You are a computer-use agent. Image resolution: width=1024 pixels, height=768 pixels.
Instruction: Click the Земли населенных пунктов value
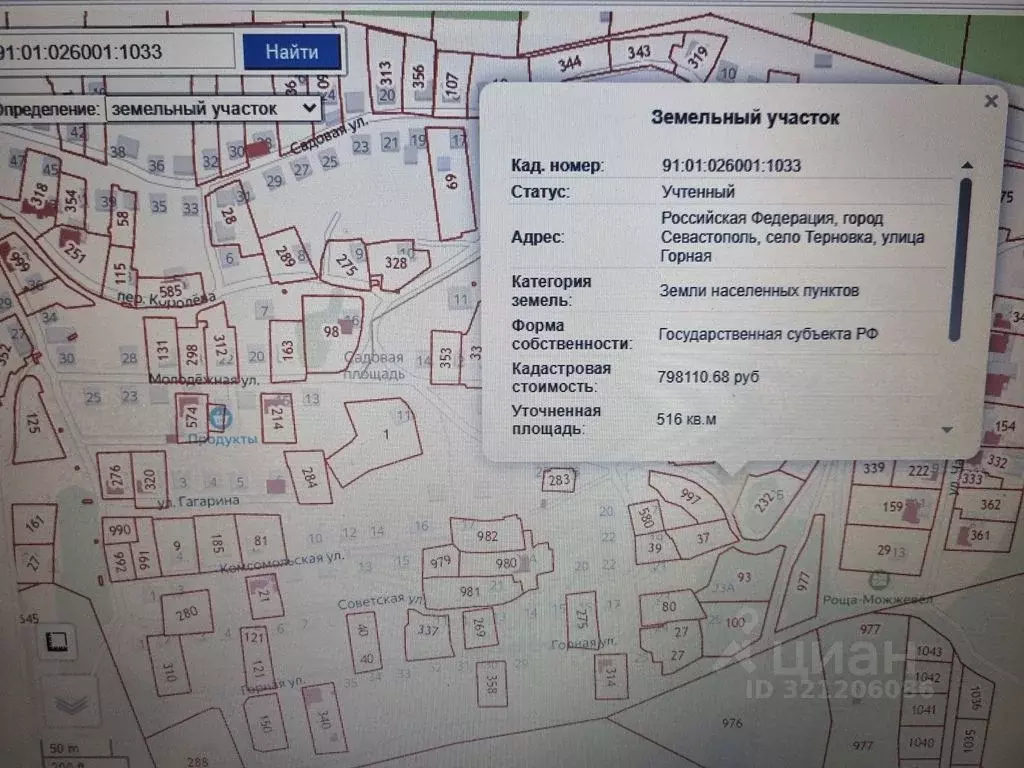coord(758,291)
